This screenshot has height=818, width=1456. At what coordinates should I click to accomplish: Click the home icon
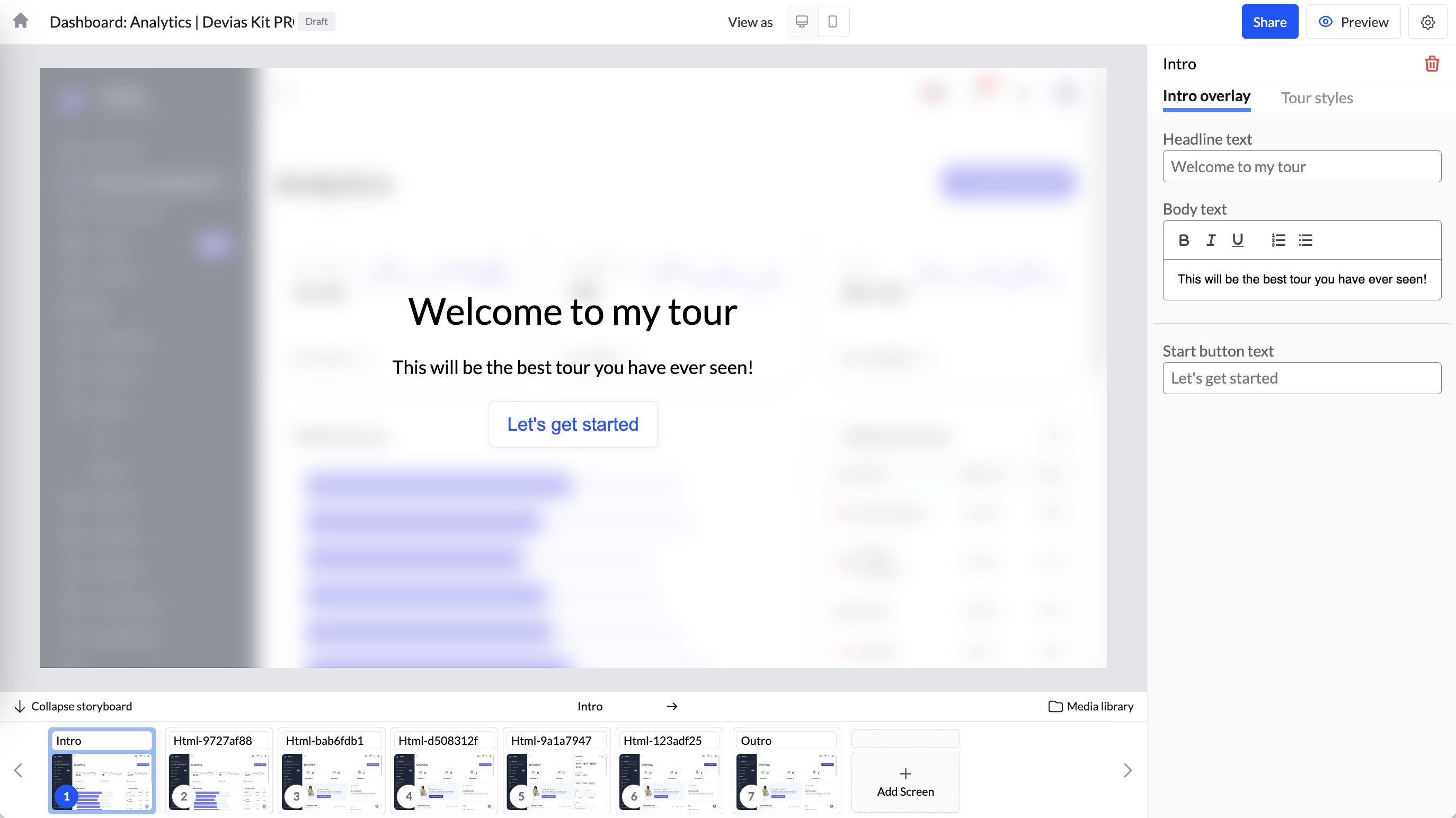point(21,22)
